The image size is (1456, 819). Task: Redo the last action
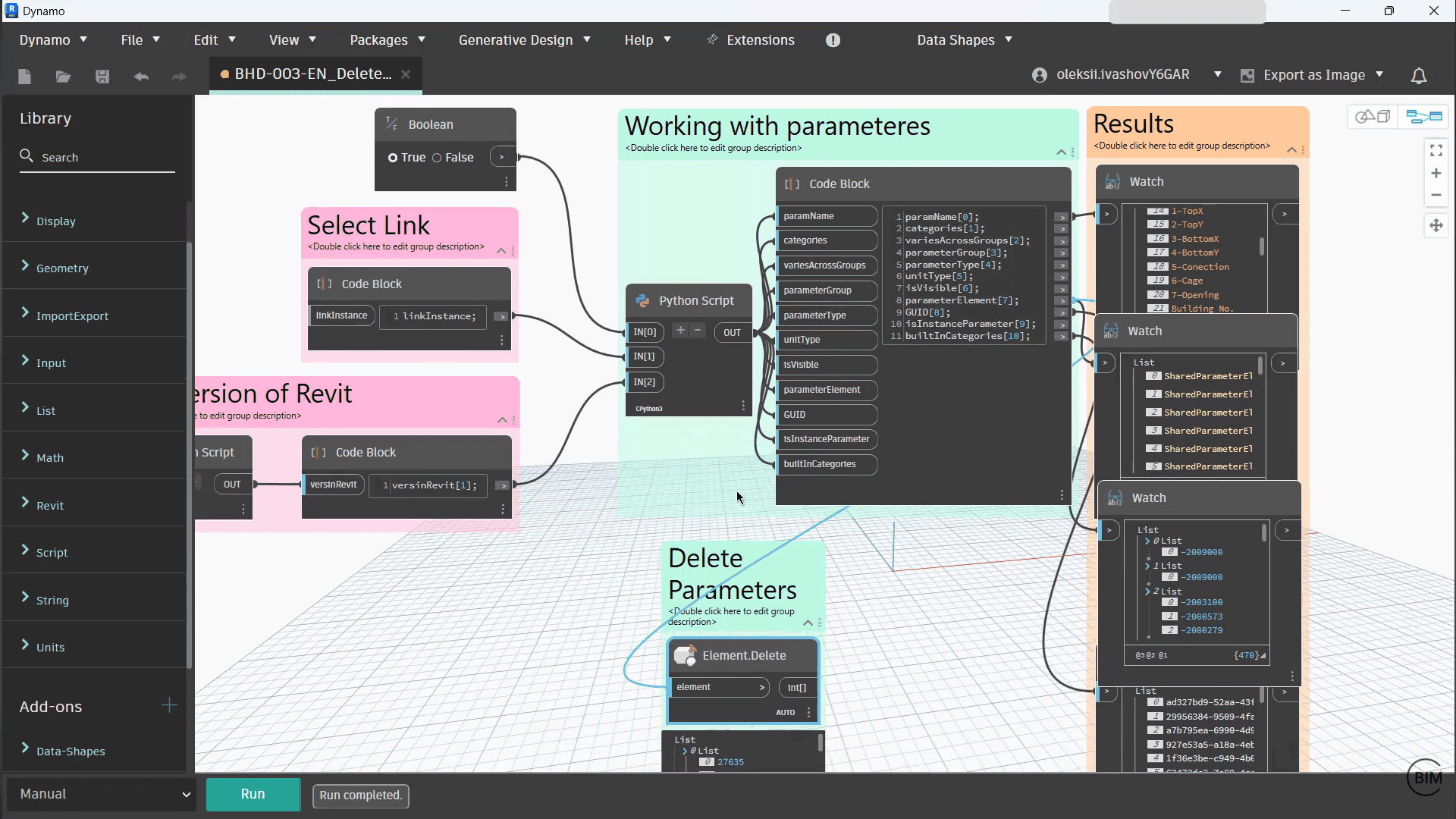coord(179,76)
